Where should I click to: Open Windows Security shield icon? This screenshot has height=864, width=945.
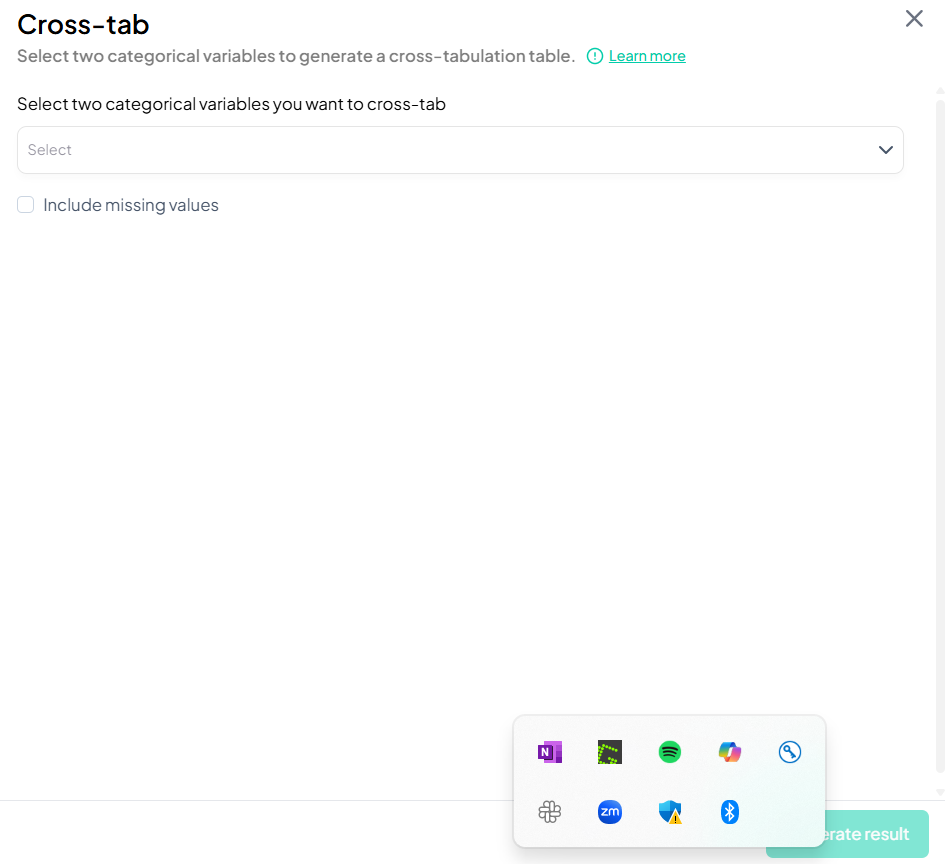click(670, 812)
